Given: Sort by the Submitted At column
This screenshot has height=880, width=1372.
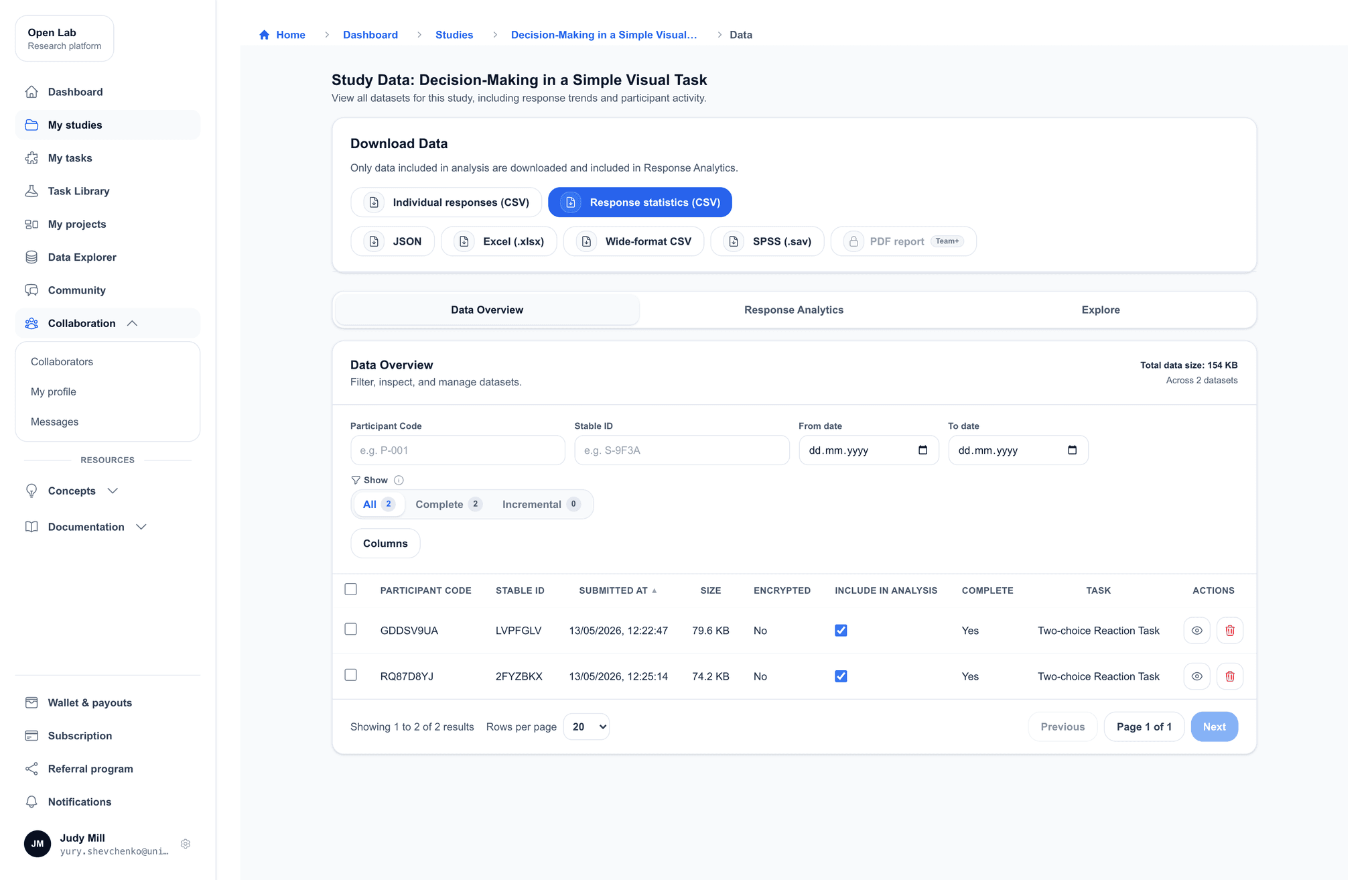Looking at the screenshot, I should [618, 590].
